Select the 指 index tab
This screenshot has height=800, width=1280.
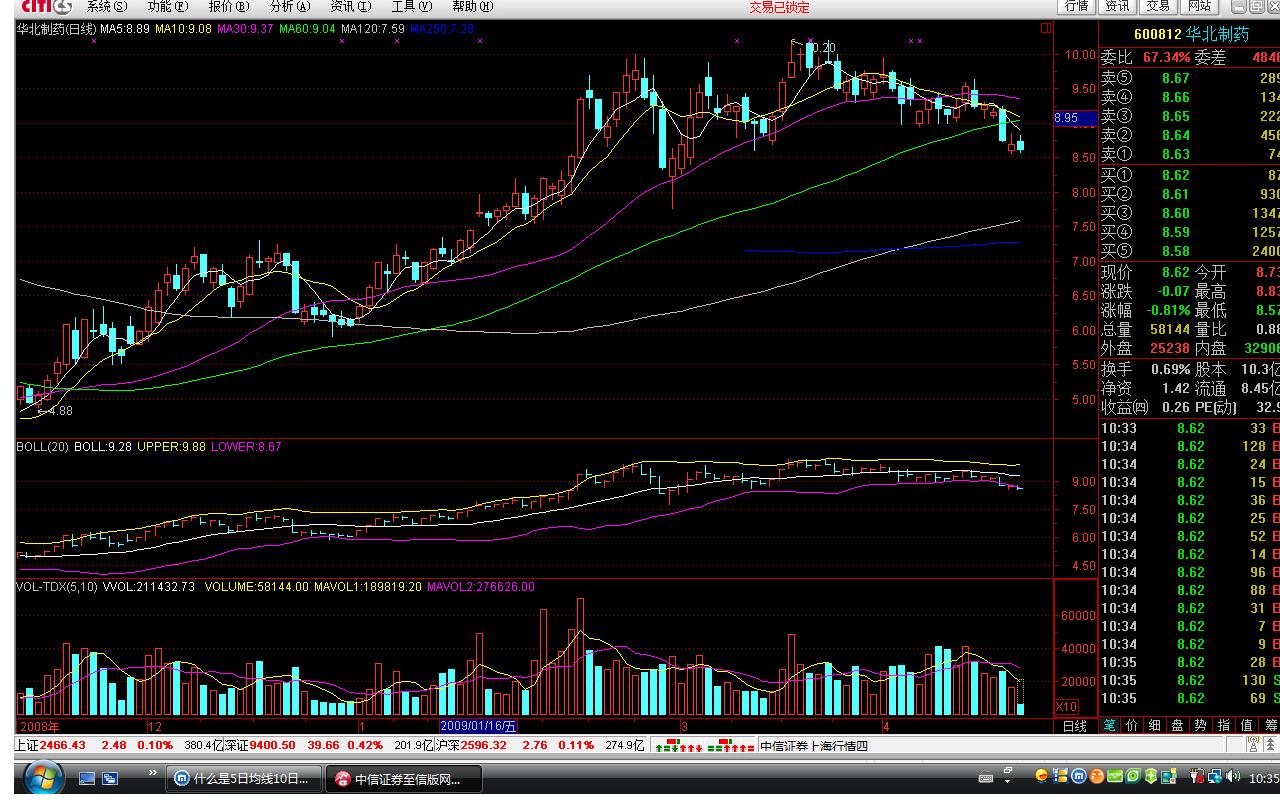tap(1224, 726)
